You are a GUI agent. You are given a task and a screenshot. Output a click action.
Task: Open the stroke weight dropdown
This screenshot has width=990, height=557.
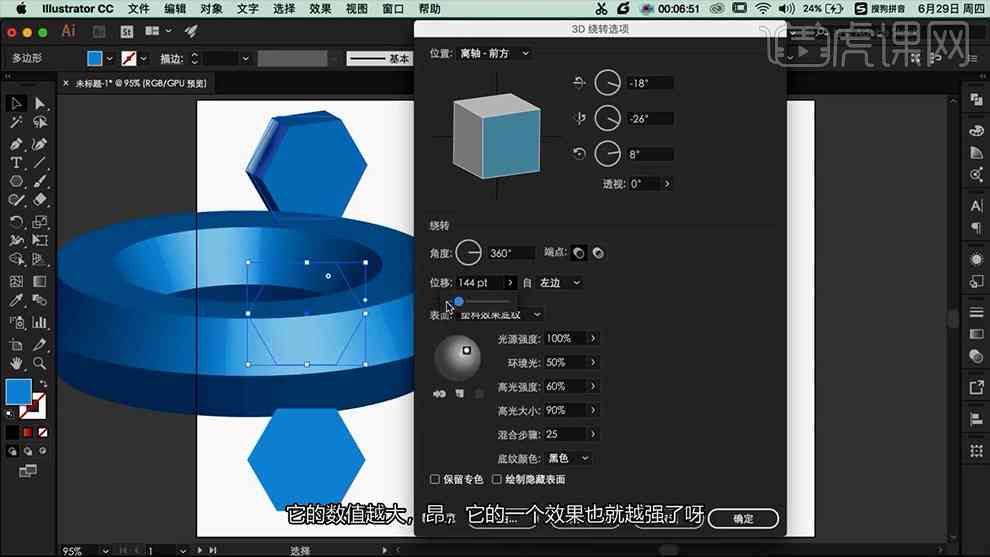(245, 59)
